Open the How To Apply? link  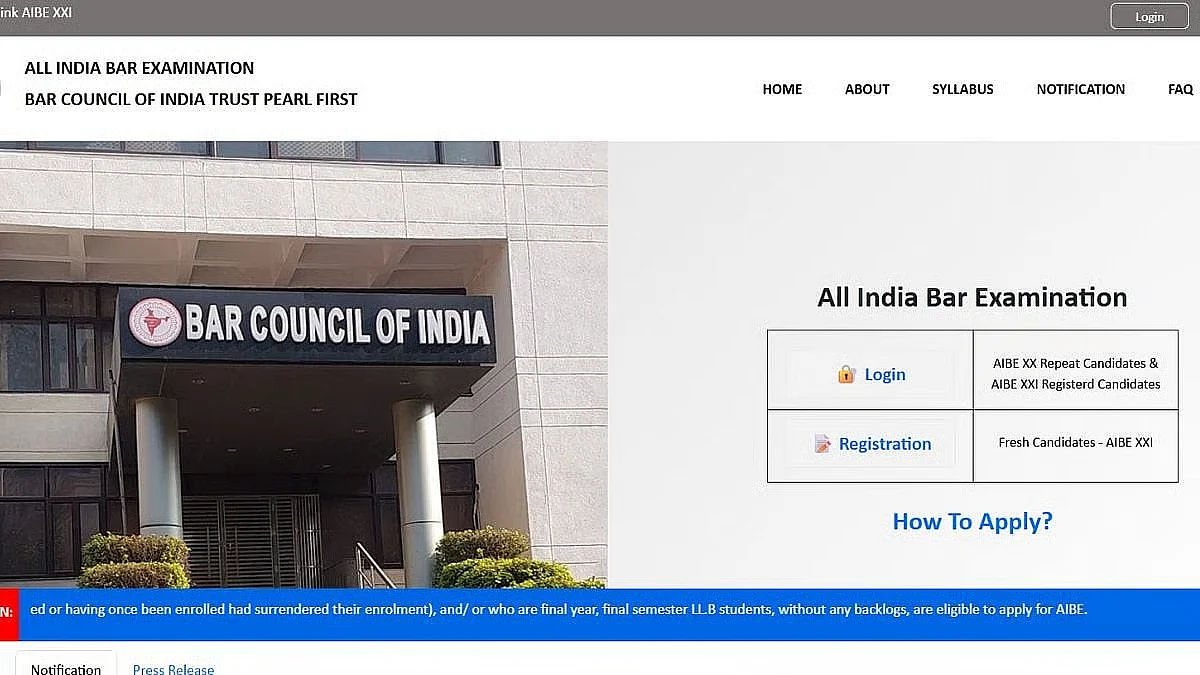(972, 521)
